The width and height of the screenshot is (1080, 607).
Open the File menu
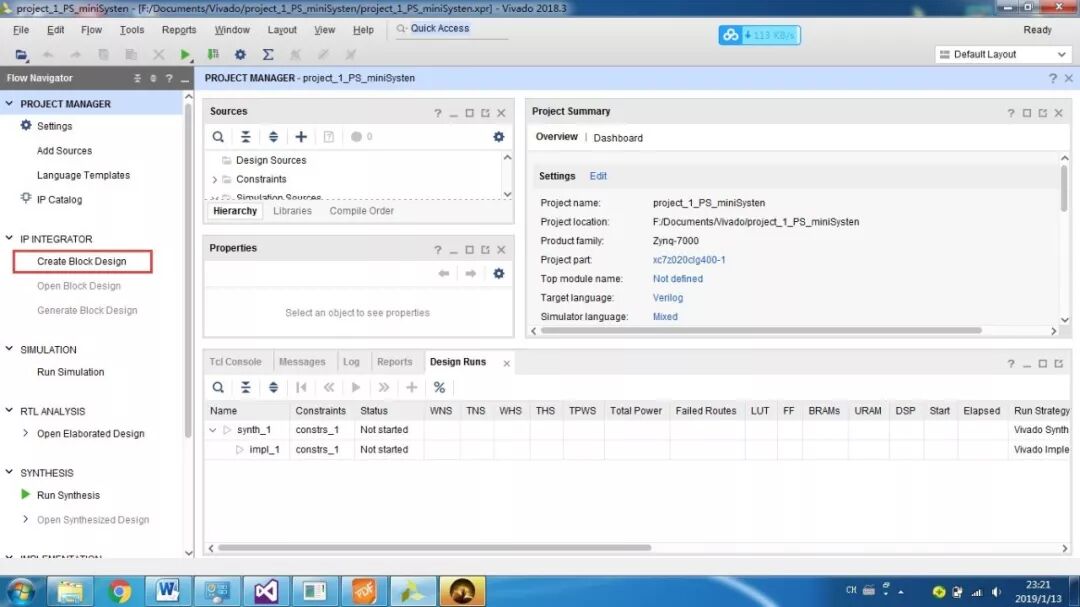click(21, 30)
